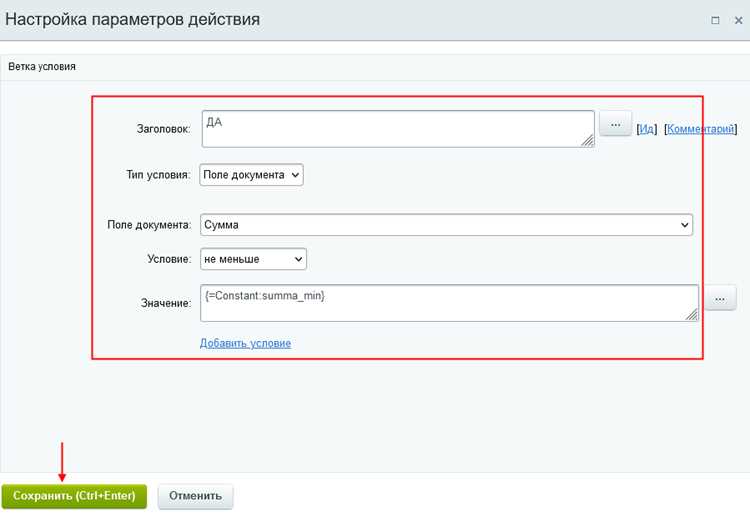Click the Настройка параметров действия title text
This screenshot has width=750, height=517.
[132, 20]
